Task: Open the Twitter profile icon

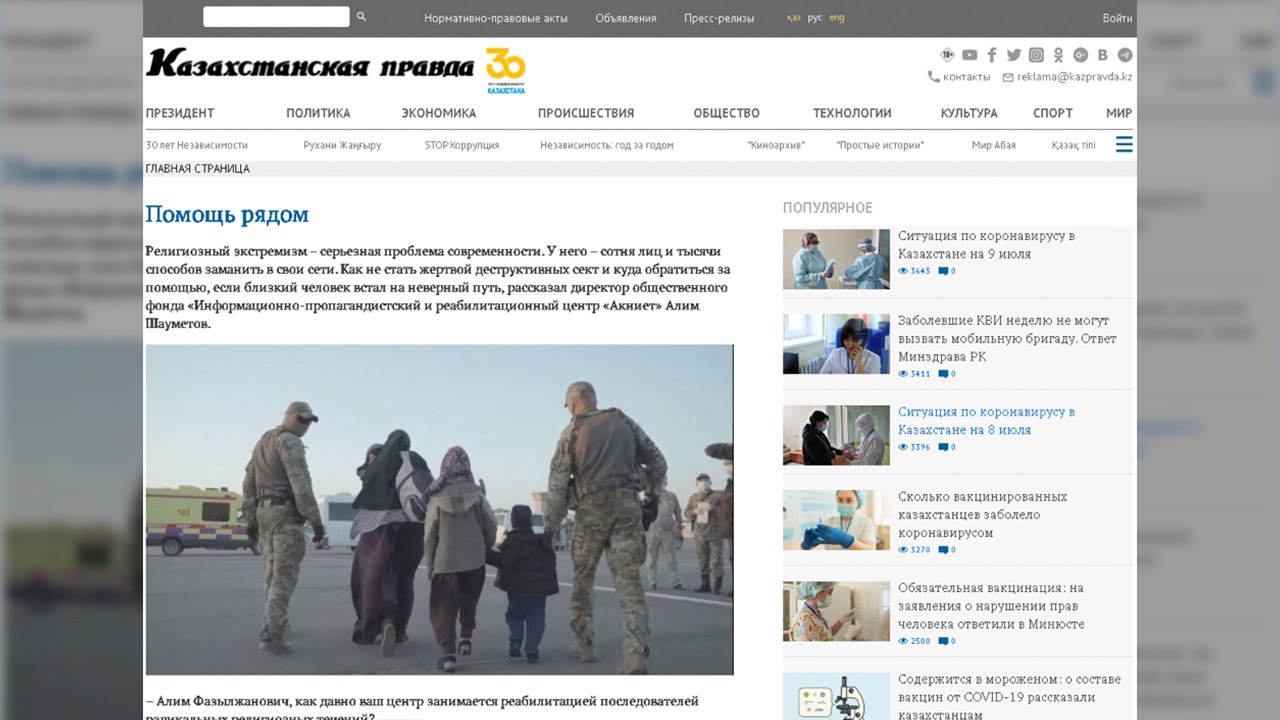Action: click(1014, 55)
